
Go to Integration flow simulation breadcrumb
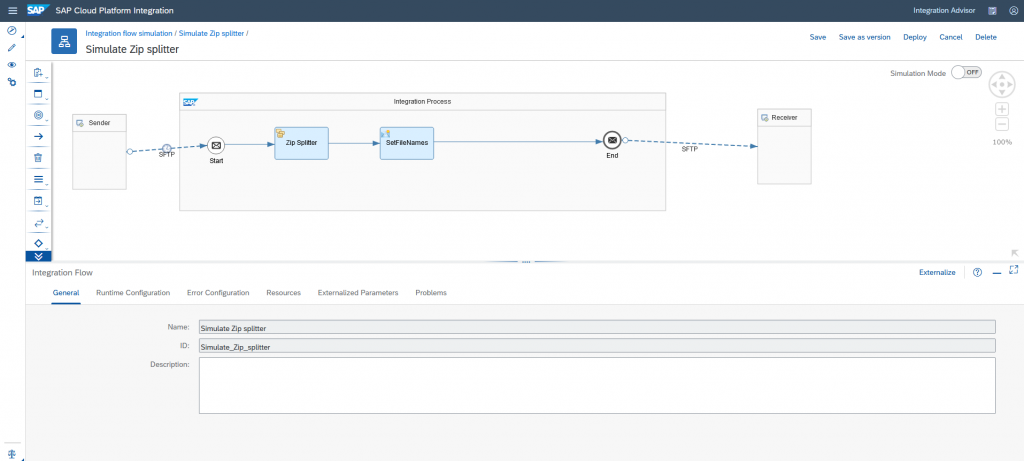point(129,33)
